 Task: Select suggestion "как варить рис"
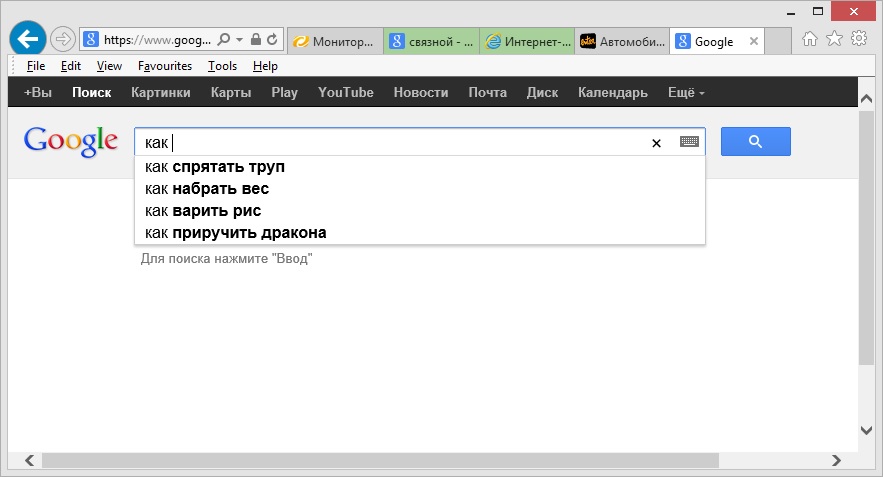[420, 211]
